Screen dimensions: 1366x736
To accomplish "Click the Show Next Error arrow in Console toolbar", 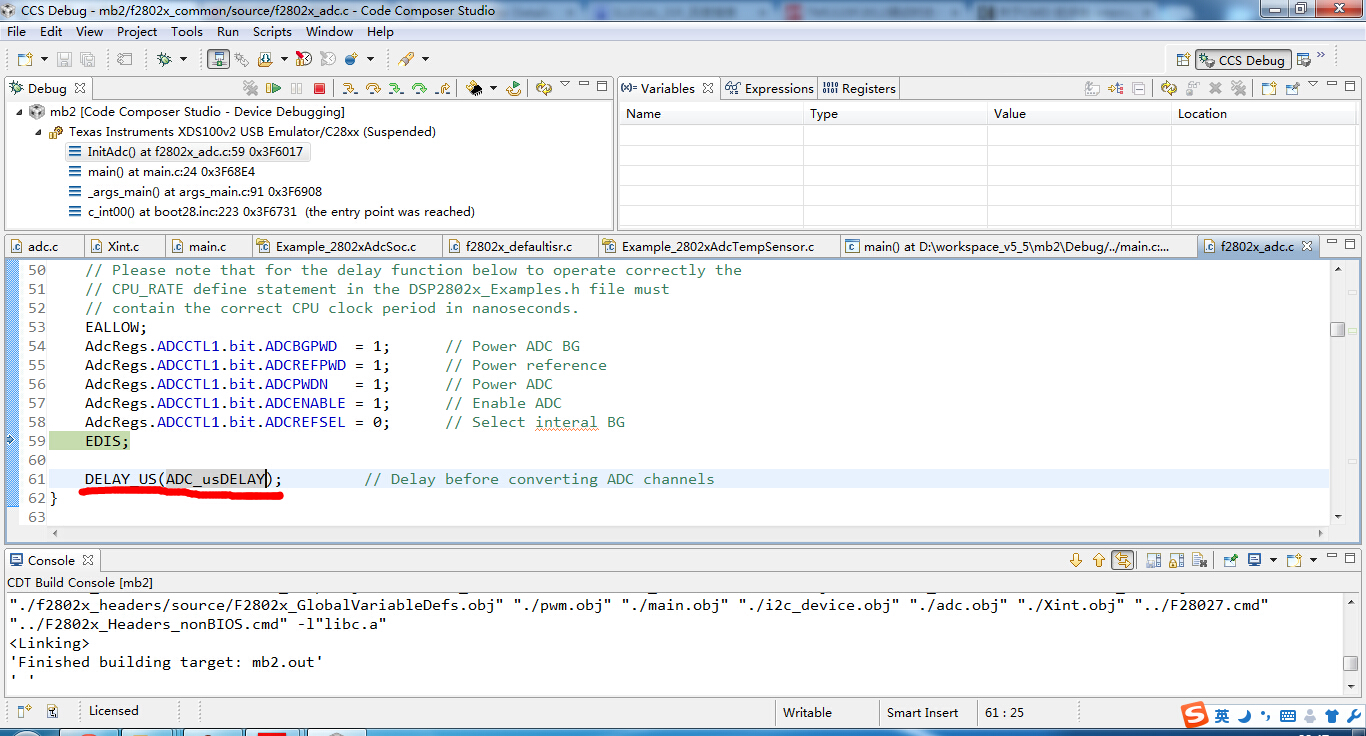I will (x=1076, y=560).
